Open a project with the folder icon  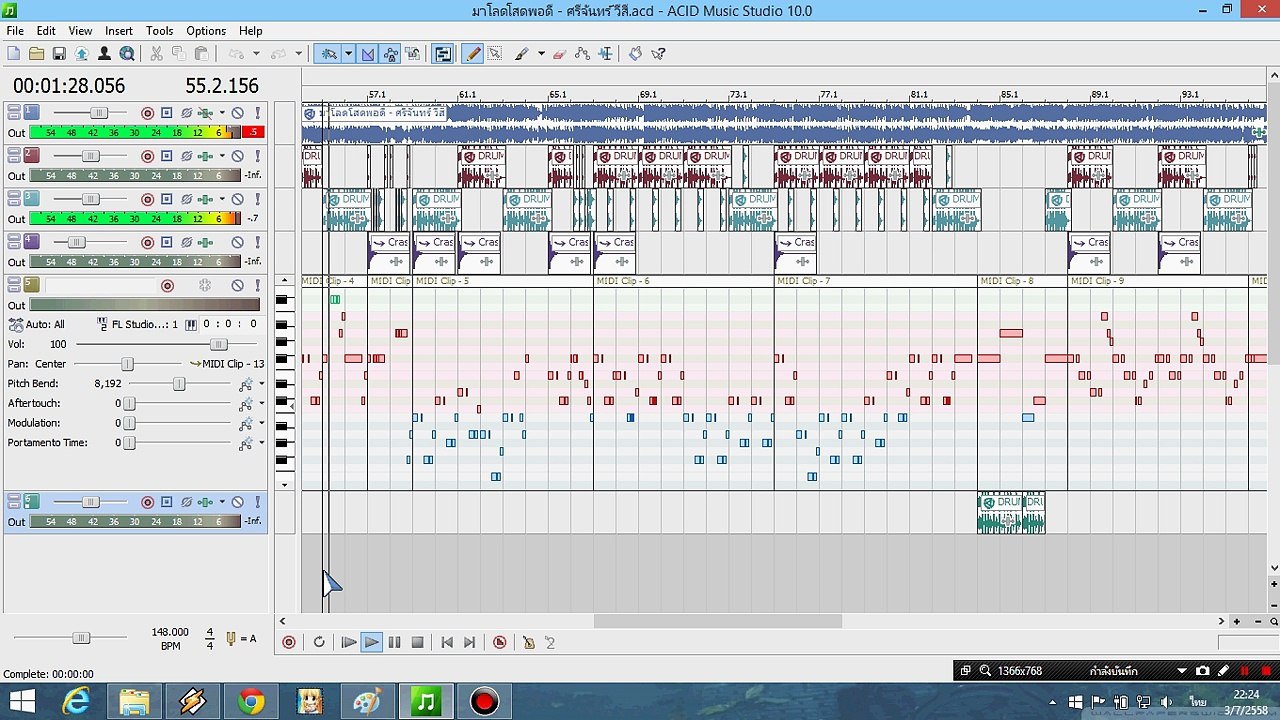[36, 54]
